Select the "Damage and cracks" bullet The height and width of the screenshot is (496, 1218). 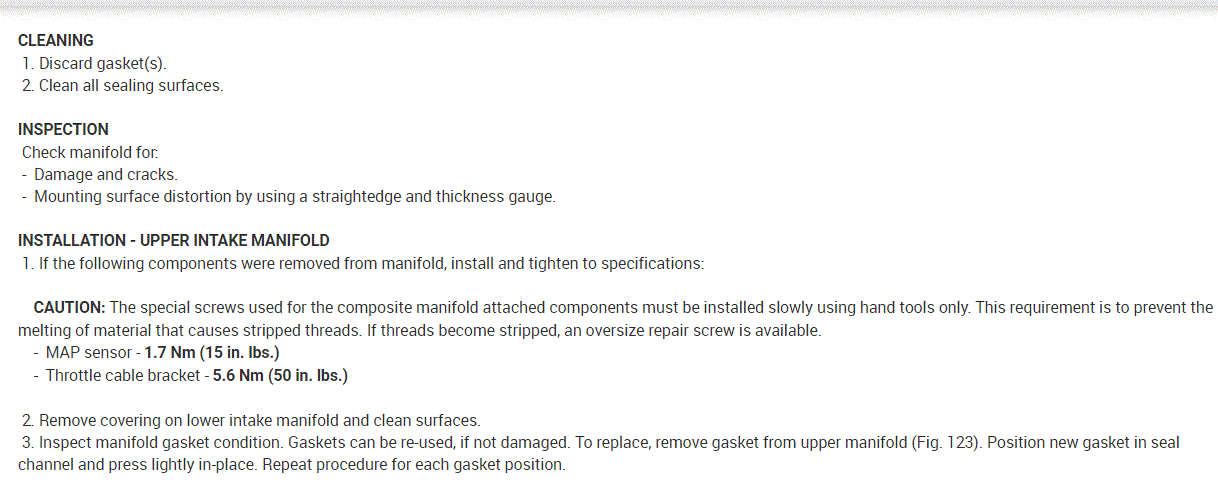coord(105,174)
